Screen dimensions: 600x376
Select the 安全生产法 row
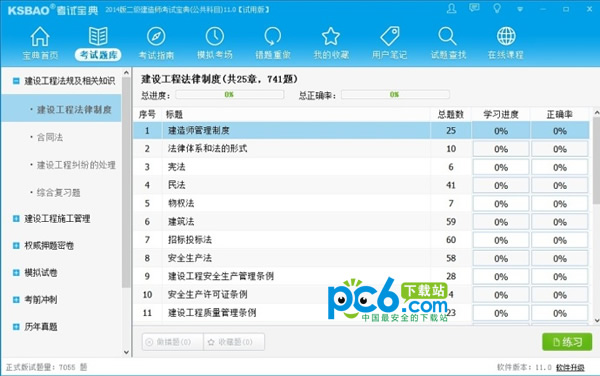click(361, 258)
